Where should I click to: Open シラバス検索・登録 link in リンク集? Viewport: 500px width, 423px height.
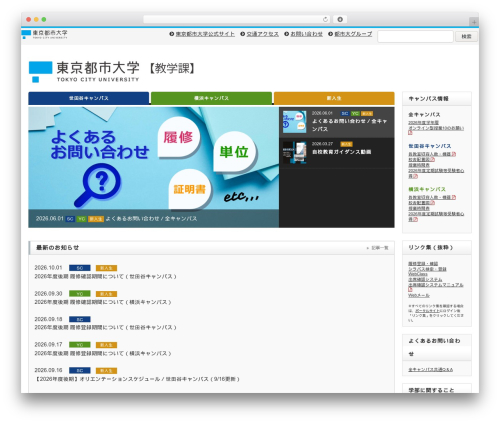(427, 269)
